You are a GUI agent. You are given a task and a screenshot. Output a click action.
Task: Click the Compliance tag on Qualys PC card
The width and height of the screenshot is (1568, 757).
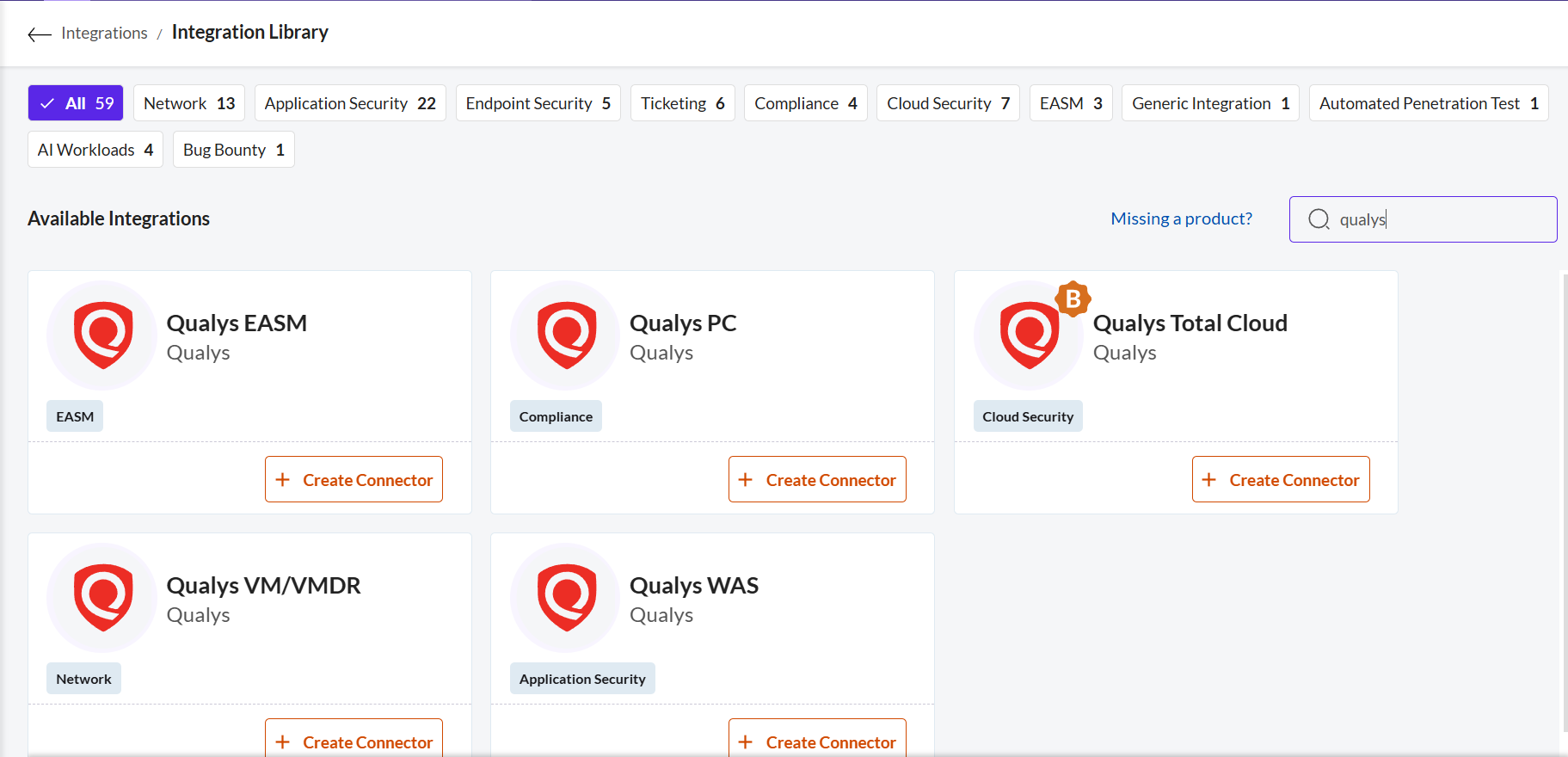(556, 416)
